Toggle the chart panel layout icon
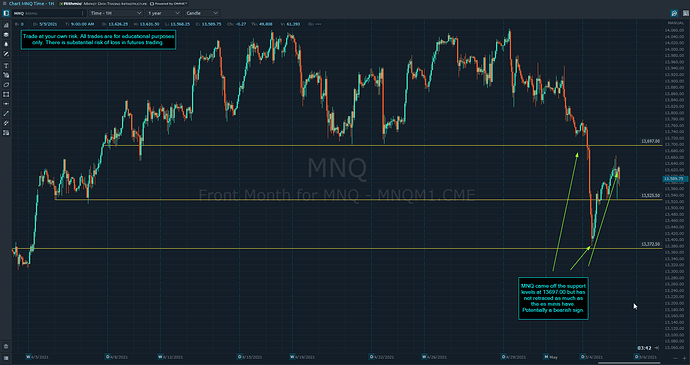The height and width of the screenshot is (365, 690). click(x=6, y=13)
